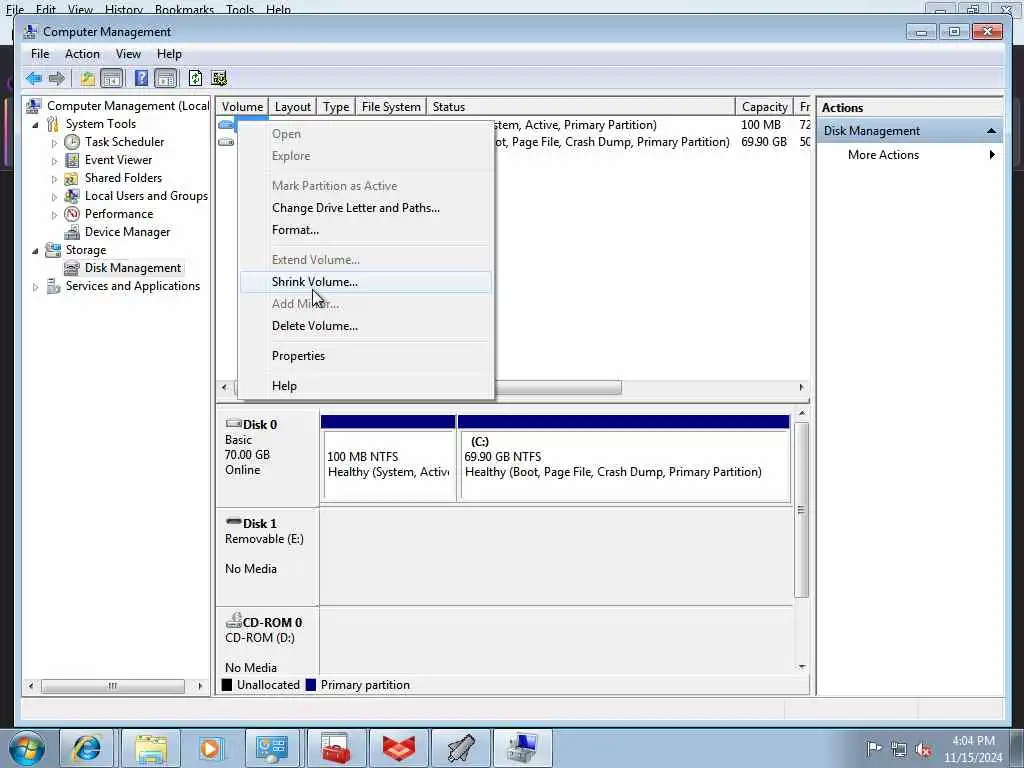Open the View menu in Computer Management
1024x768 pixels.
click(128, 54)
